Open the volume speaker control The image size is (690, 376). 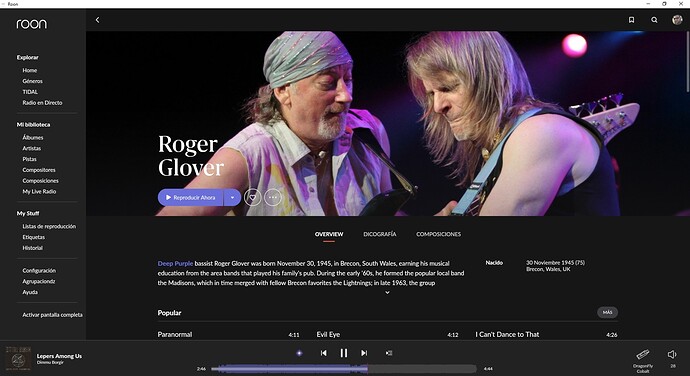672,354
